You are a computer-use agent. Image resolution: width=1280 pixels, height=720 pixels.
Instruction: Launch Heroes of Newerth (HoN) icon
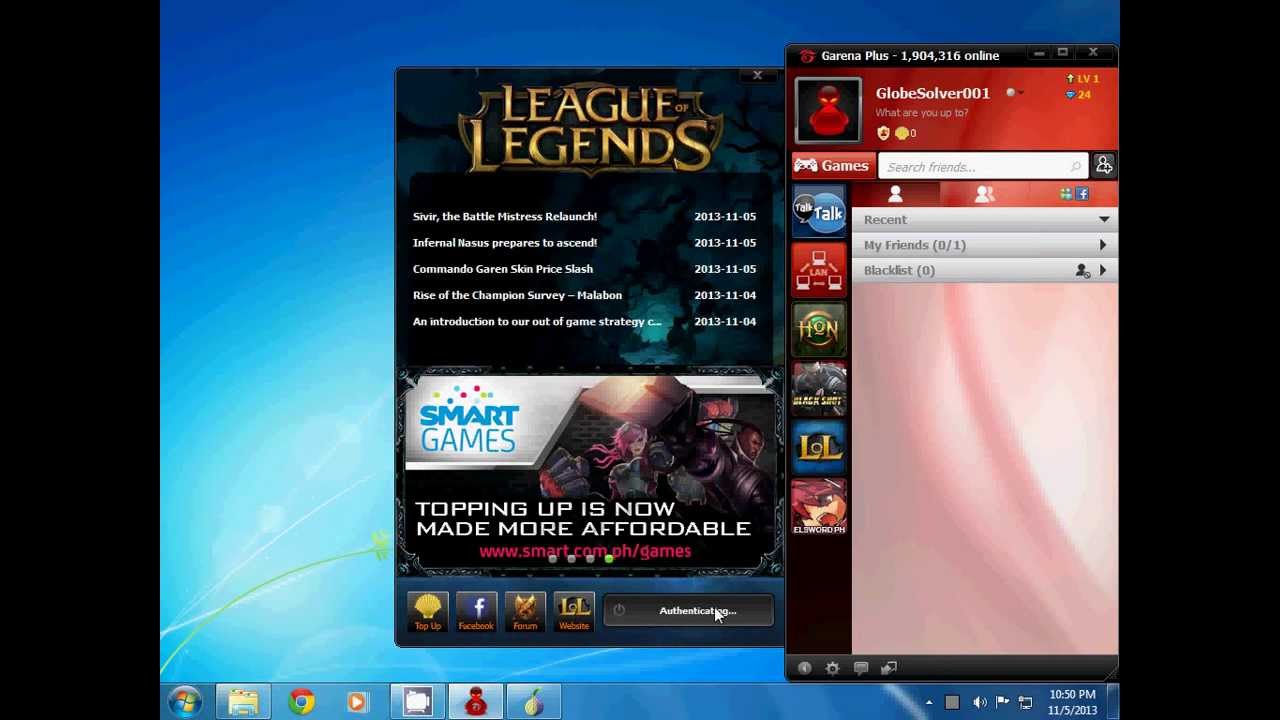[819, 329]
